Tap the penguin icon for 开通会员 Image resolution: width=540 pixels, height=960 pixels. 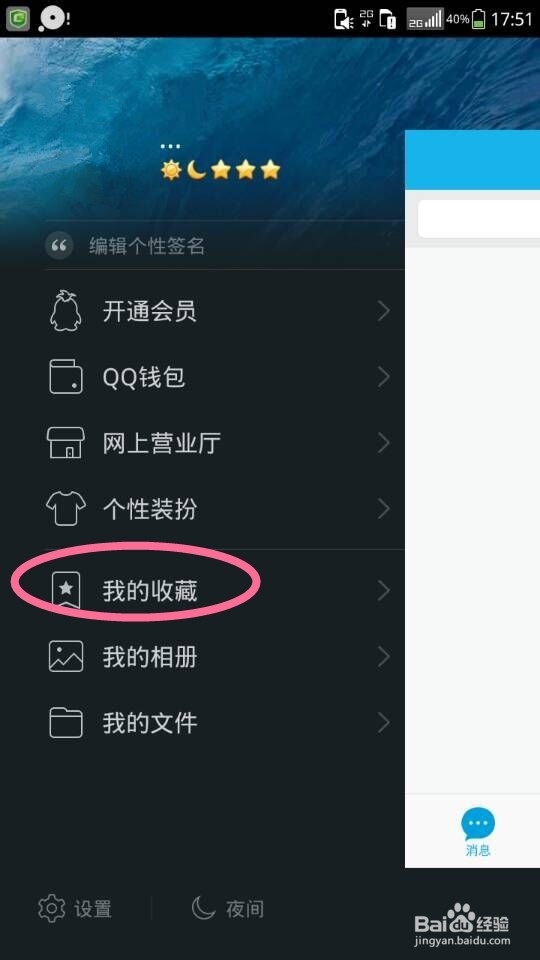(66, 311)
